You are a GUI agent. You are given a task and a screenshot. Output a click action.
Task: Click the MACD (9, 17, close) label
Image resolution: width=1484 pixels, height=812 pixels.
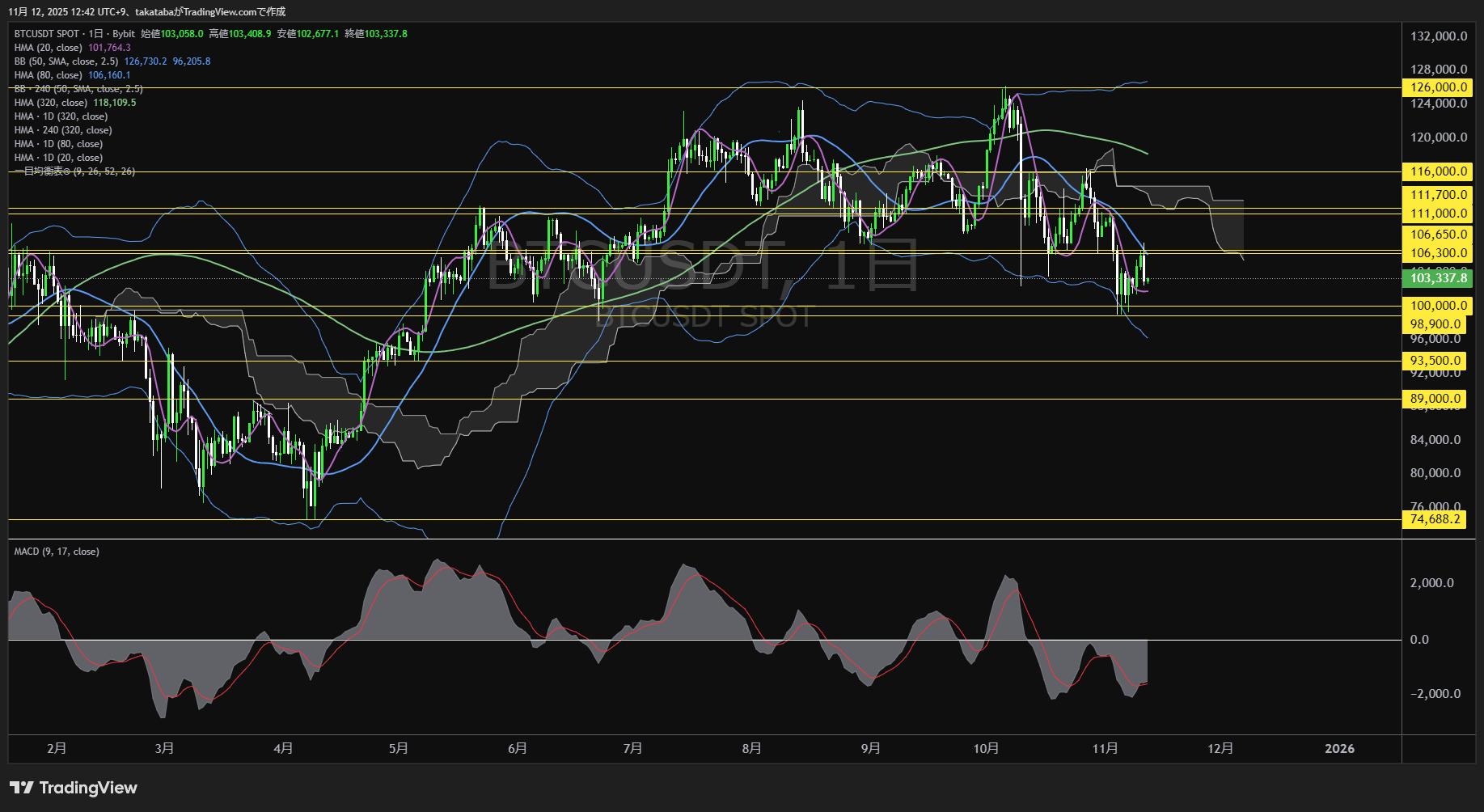[57, 552]
